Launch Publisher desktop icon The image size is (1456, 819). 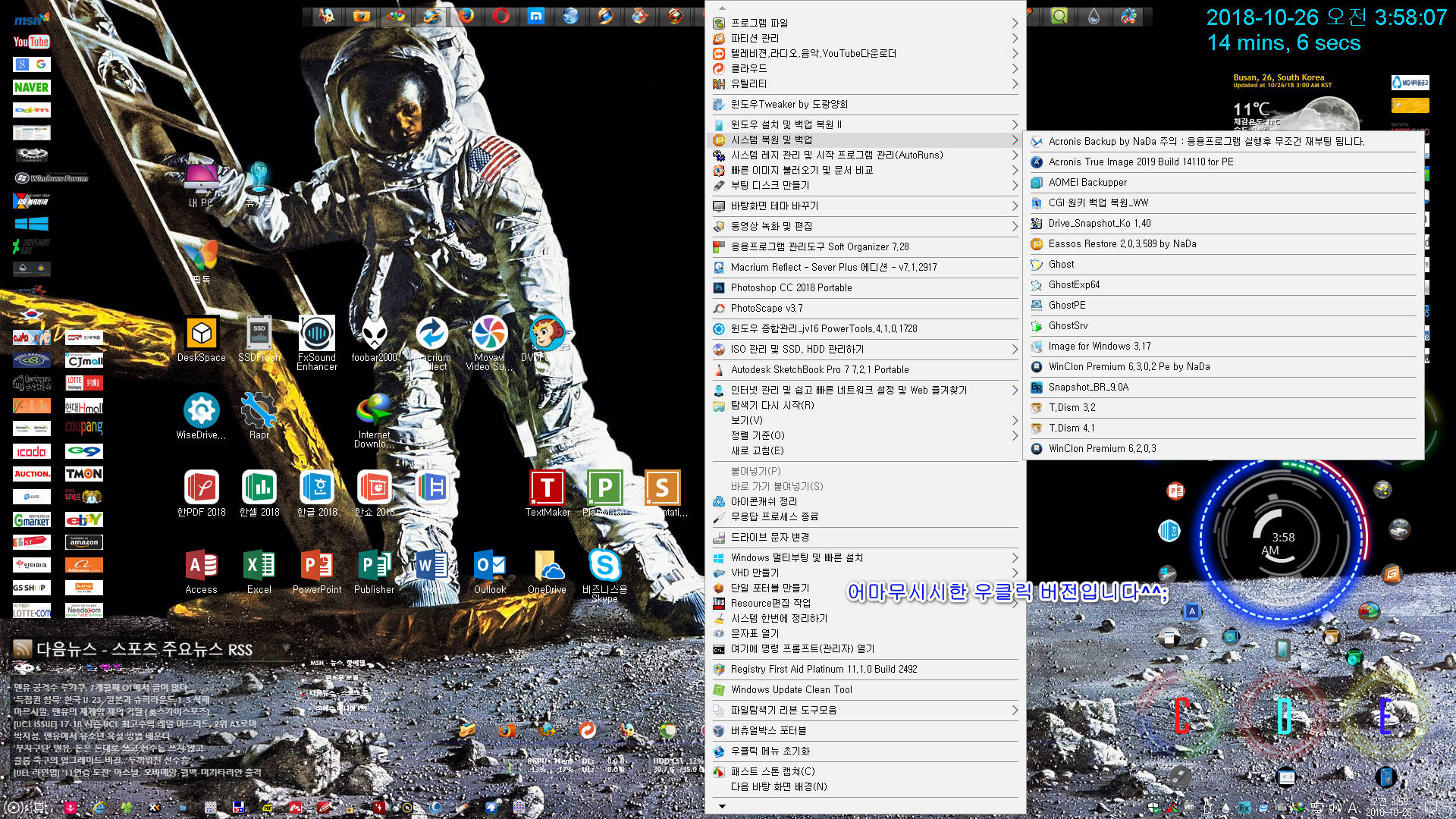coord(375,571)
